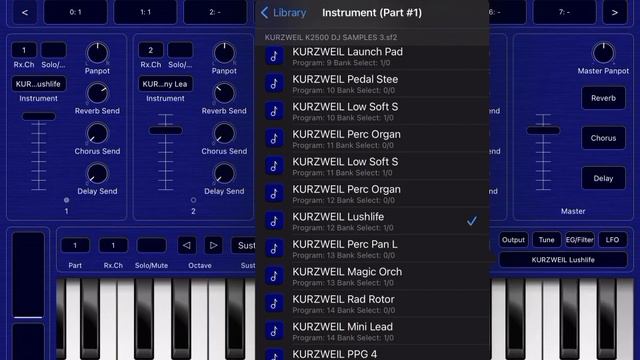Click 'KURZWEIL K2500 DJ SAMPLES 3.sf2' header
Viewport: 640px width, 360px height.
point(331,38)
